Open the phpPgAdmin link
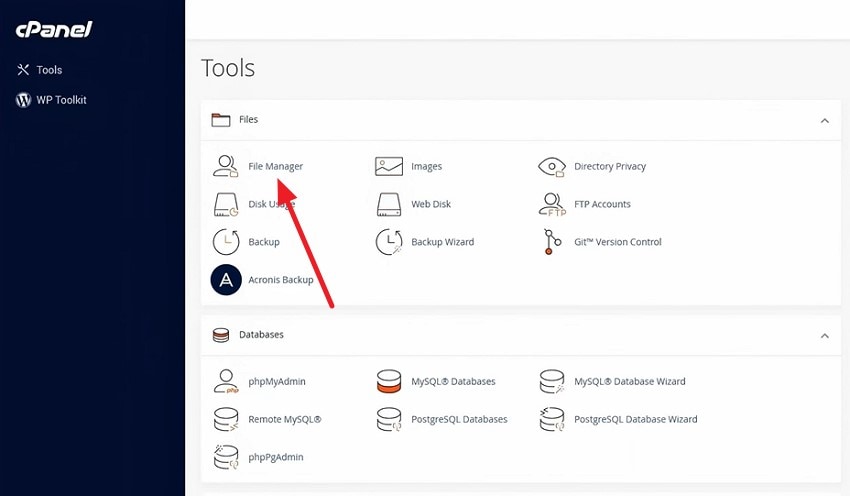 pyautogui.click(x=275, y=458)
